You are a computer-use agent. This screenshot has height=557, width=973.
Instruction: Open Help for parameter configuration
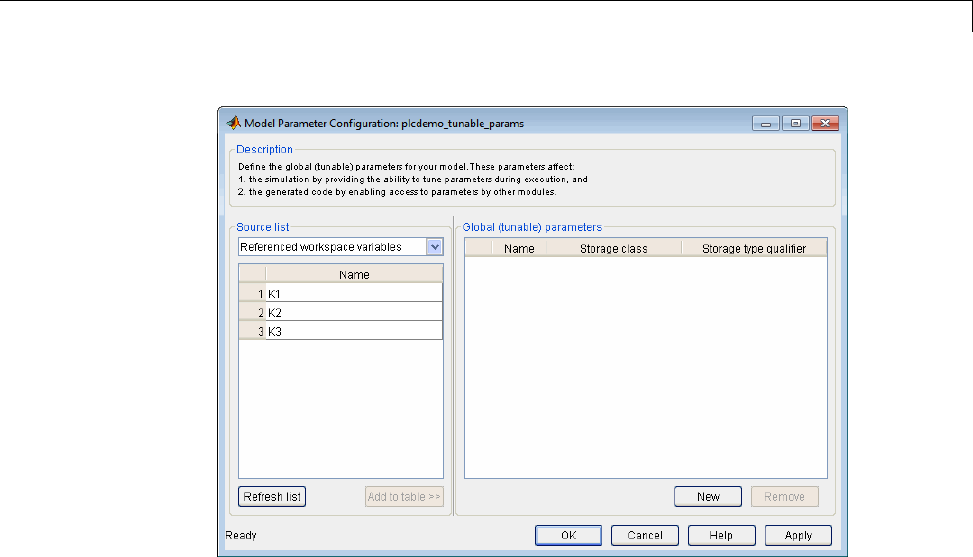coord(721,535)
